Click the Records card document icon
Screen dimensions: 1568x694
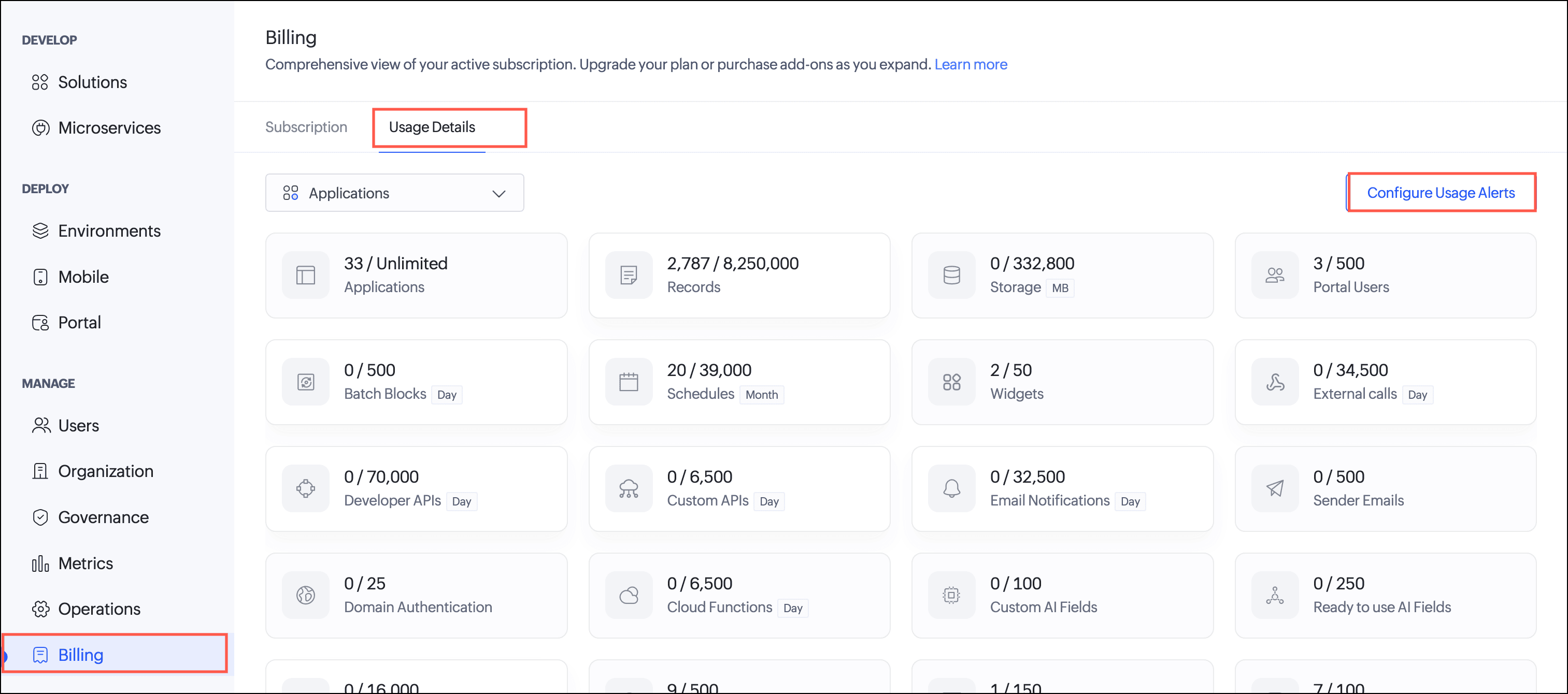(628, 275)
